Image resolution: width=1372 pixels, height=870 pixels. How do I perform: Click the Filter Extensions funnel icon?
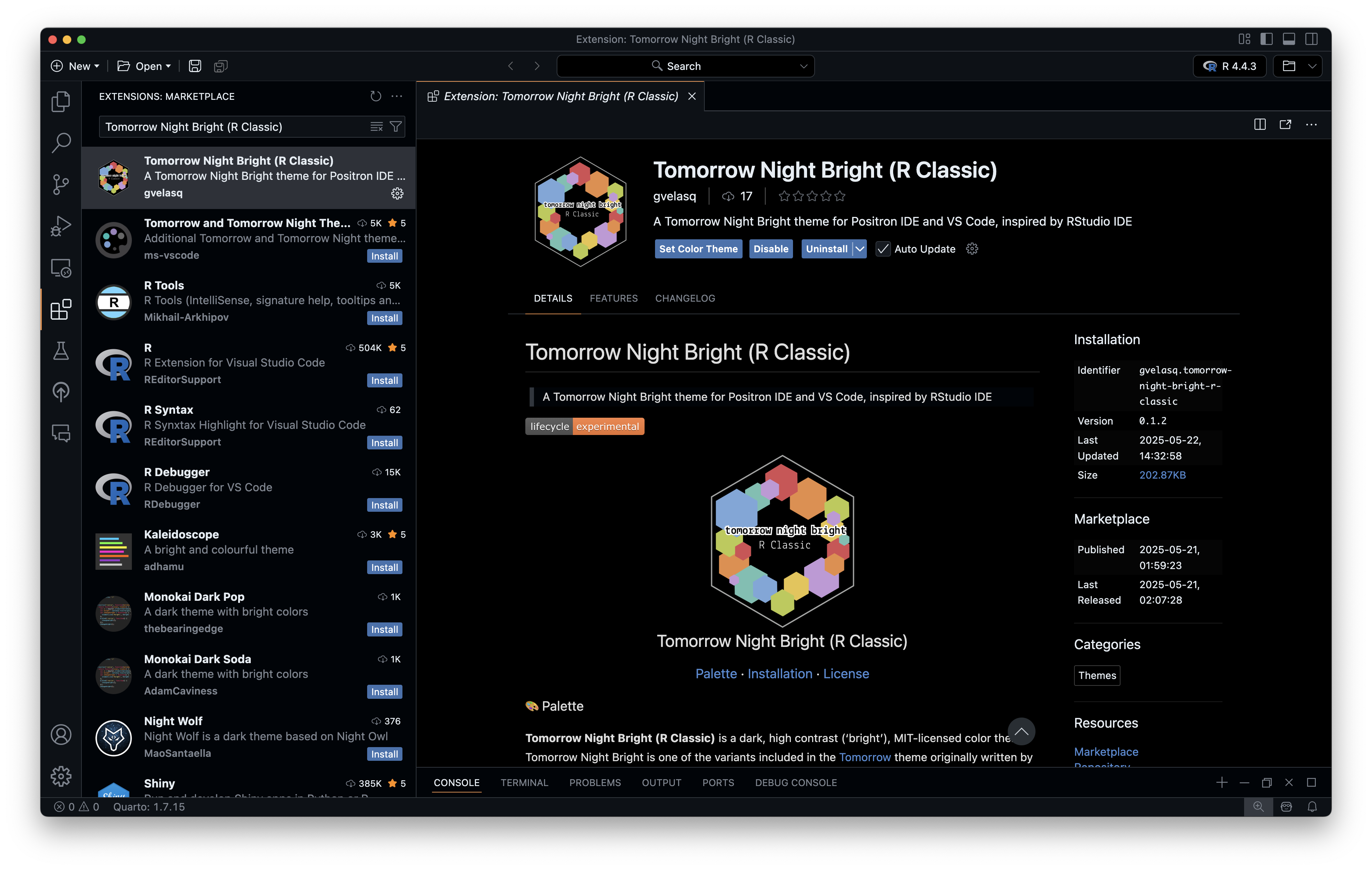coord(395,126)
